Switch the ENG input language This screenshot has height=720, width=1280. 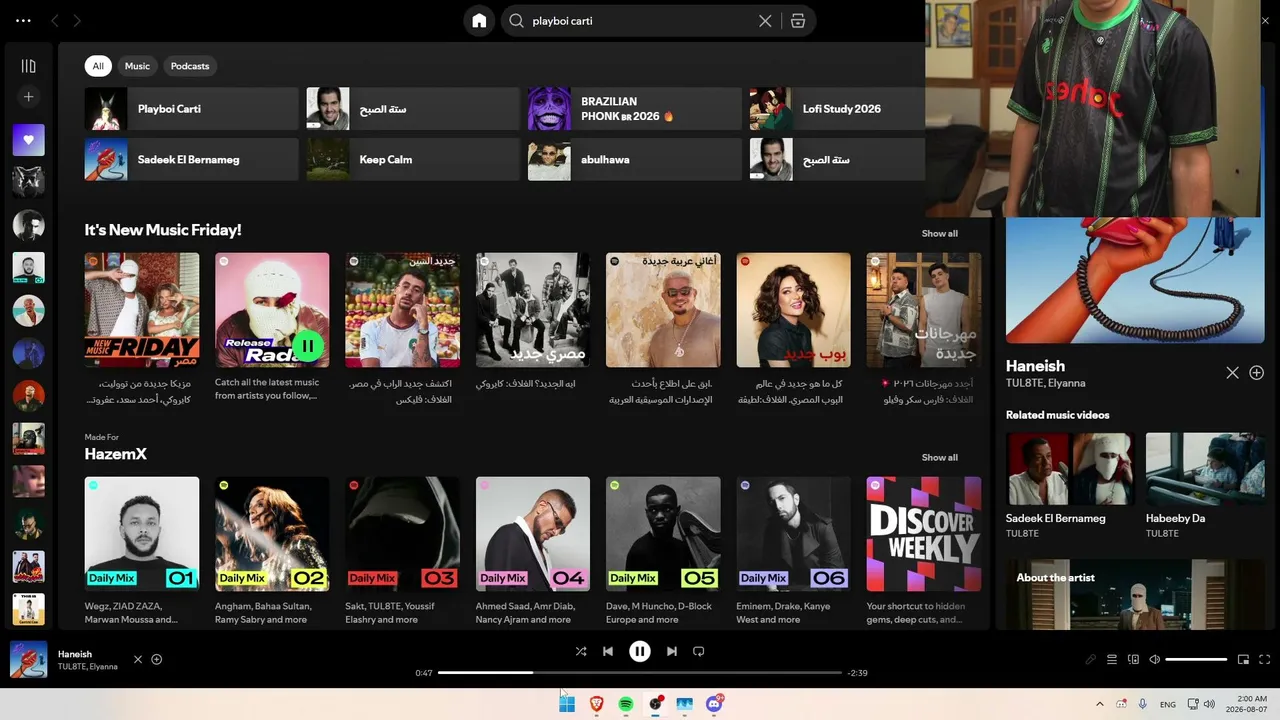tap(1168, 704)
